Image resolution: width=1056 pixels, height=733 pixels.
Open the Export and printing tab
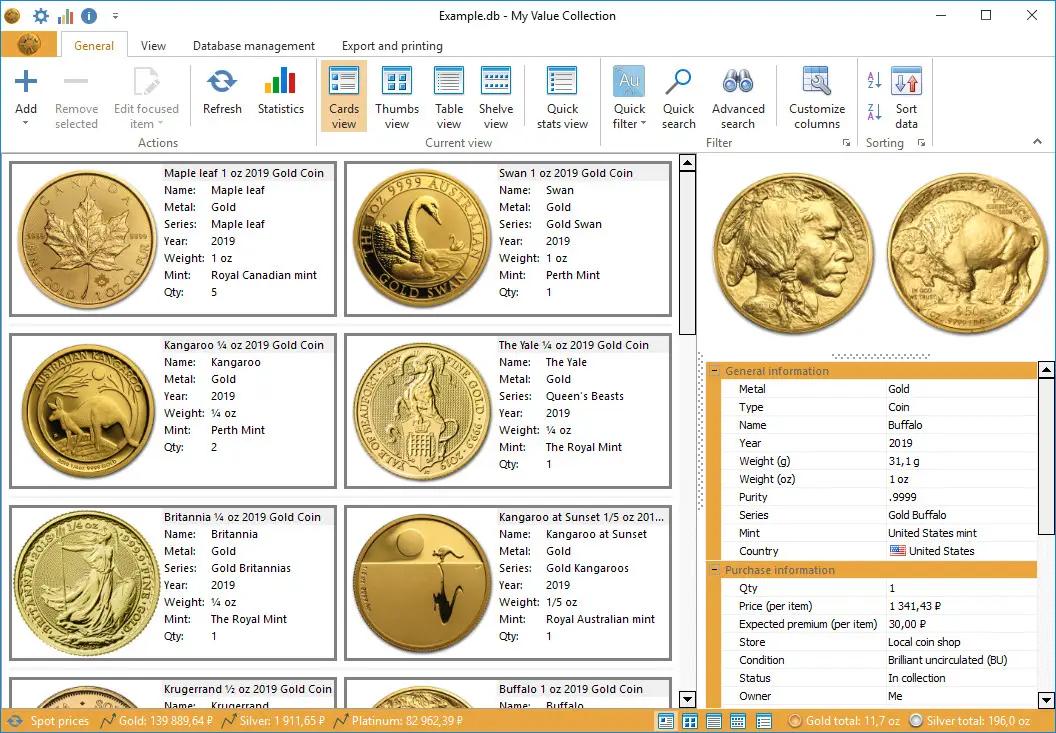coord(392,46)
